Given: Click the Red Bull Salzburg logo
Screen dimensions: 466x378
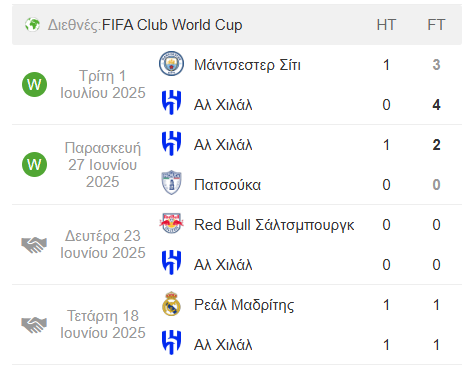Looking at the screenshot, I should click(171, 223).
